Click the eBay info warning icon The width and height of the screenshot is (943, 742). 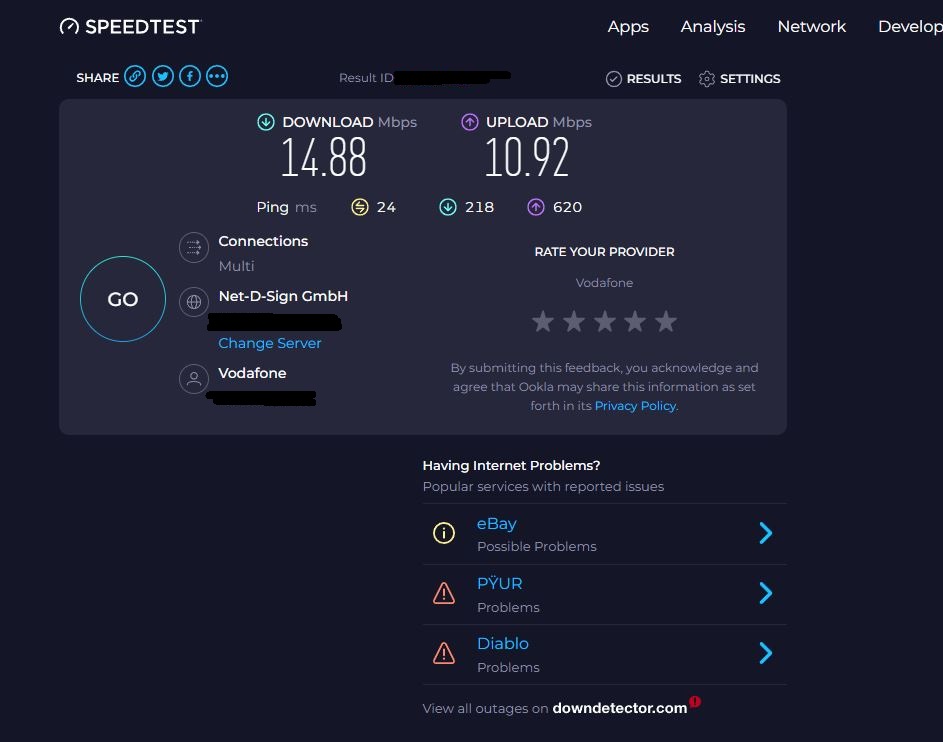pos(444,533)
